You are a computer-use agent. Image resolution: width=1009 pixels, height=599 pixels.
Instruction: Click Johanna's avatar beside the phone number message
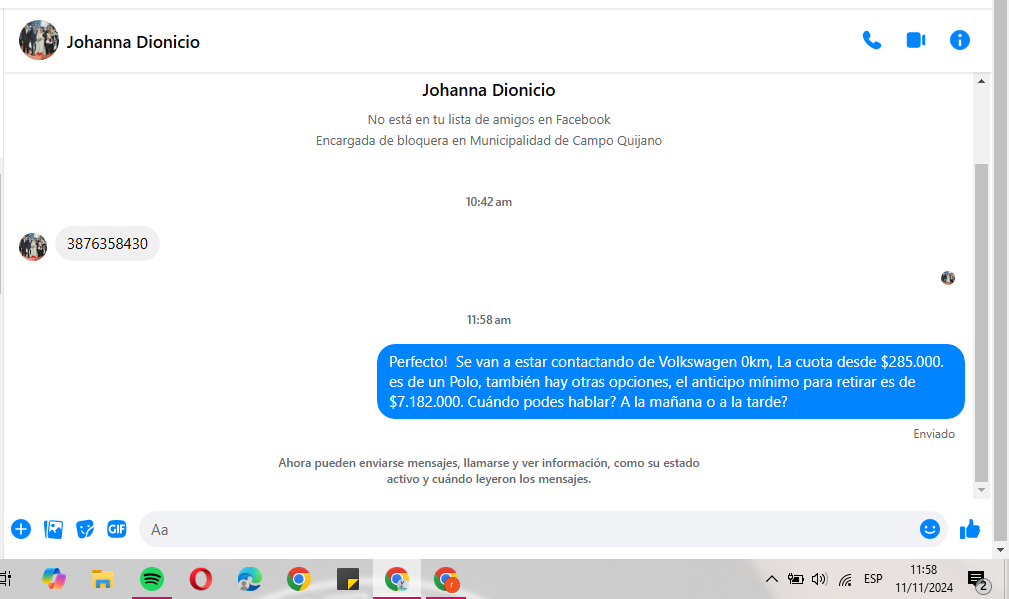[x=33, y=246]
